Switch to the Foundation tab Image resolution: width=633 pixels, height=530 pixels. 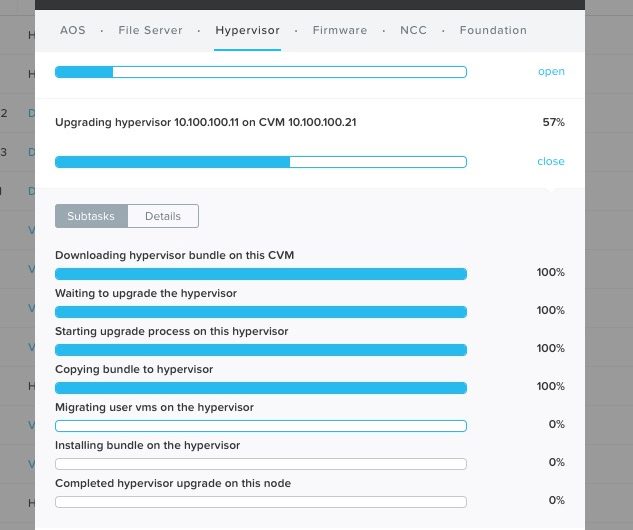pos(493,30)
